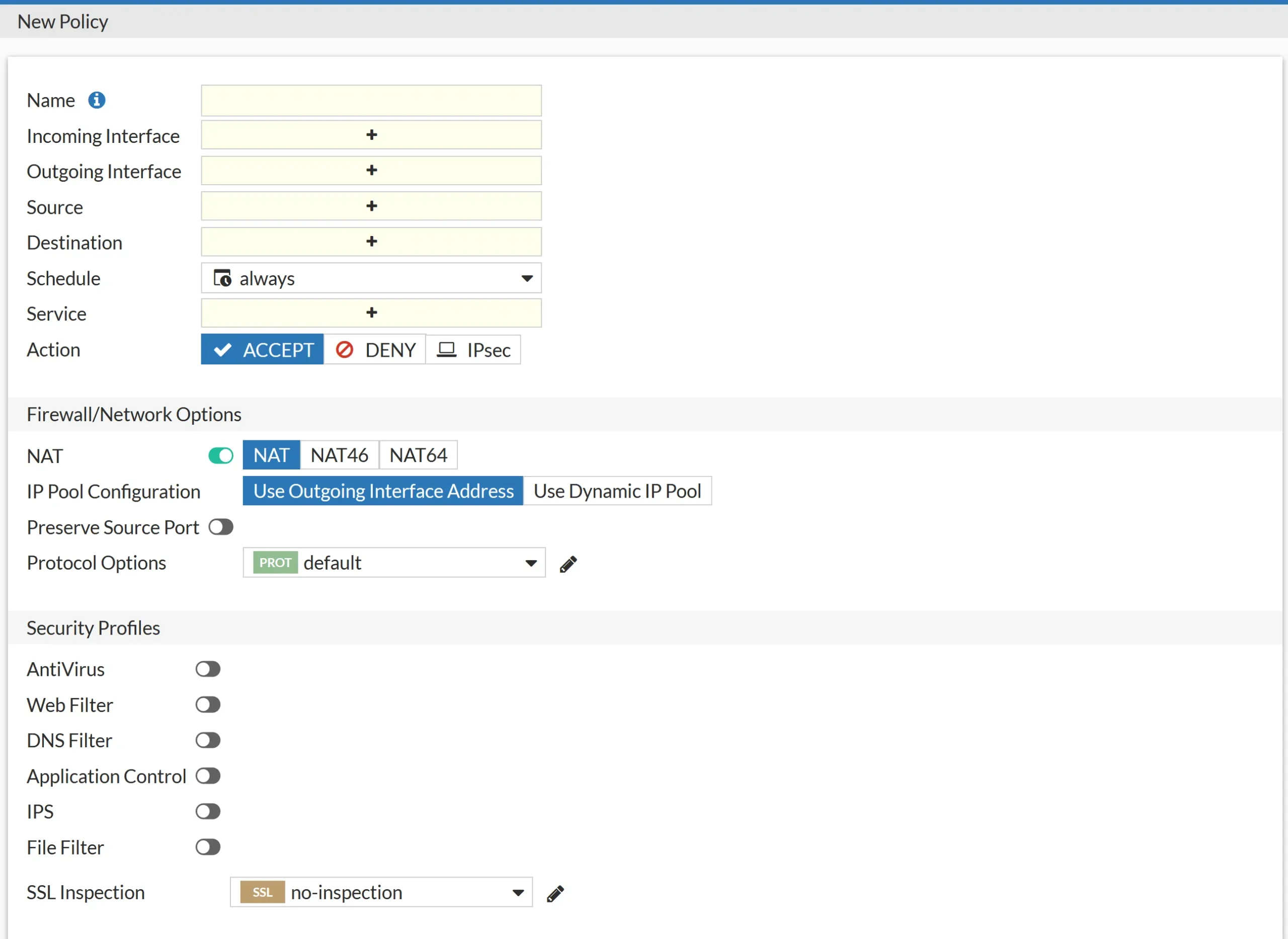Click the plus icon in Destination field
The image size is (1288, 939).
click(372, 241)
